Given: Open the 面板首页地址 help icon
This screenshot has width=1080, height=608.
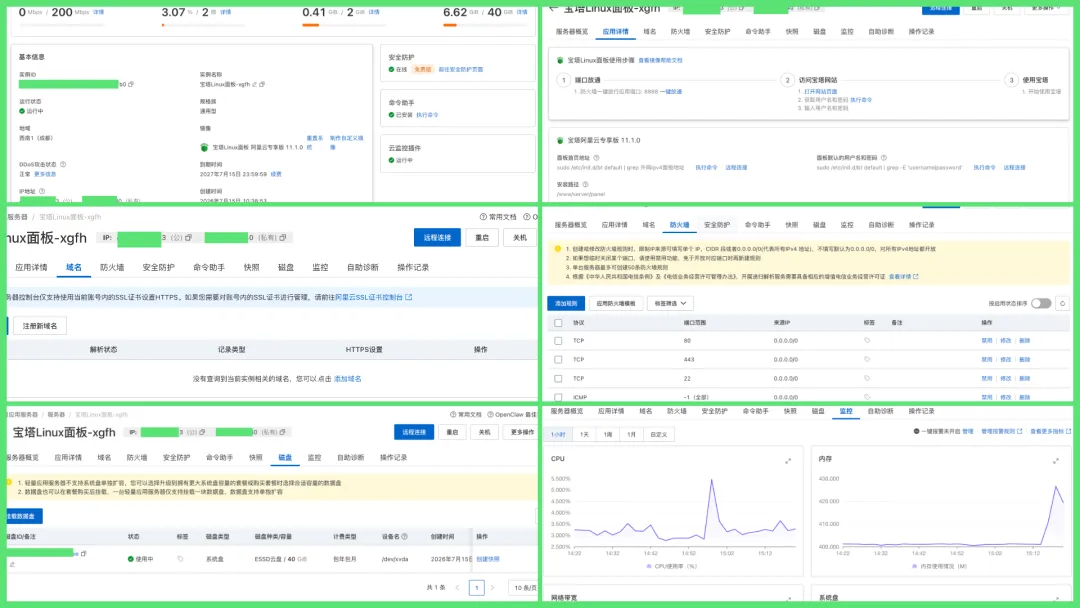Looking at the screenshot, I should 596,158.
